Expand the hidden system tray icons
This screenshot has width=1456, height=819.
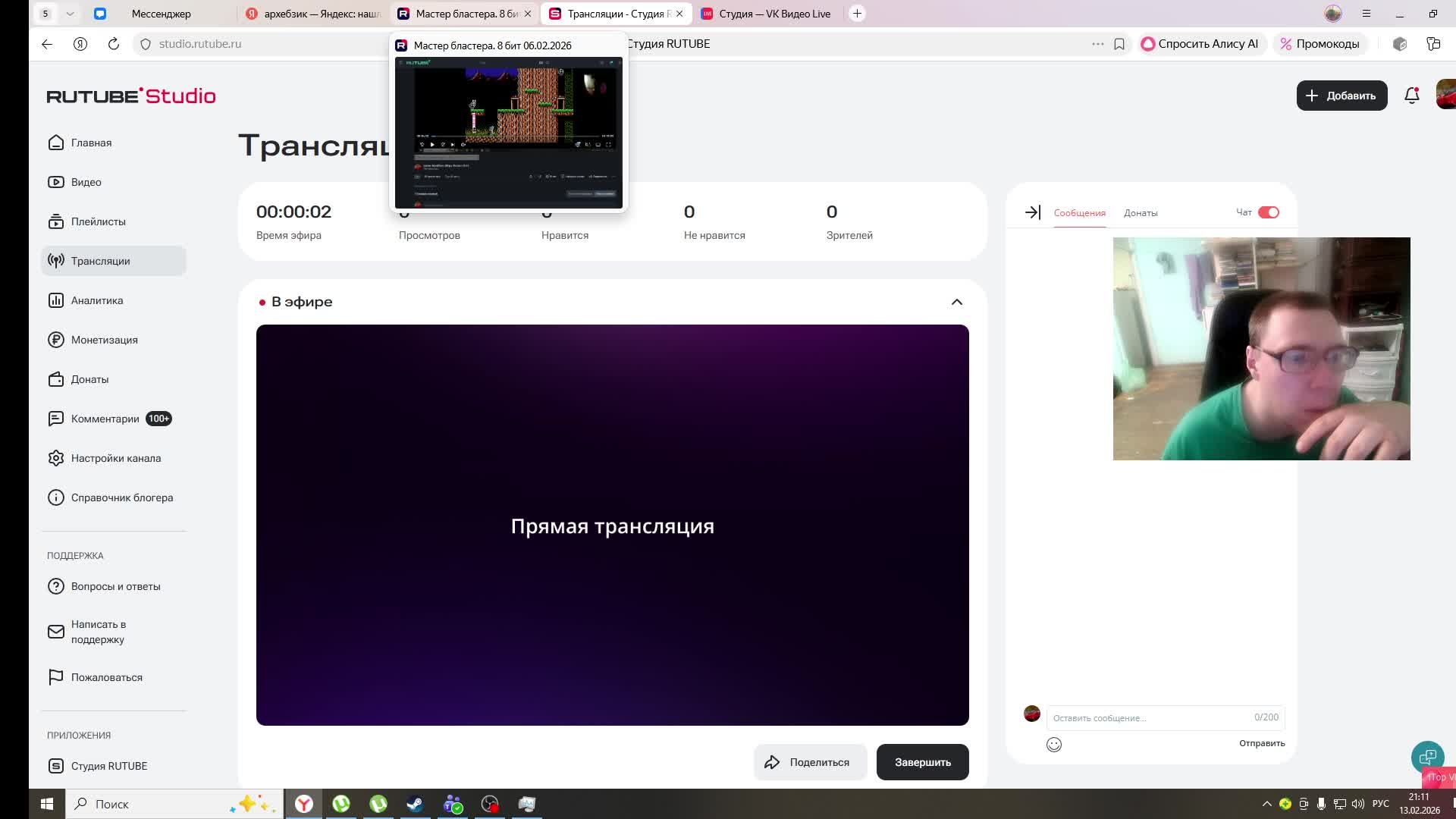[x=1266, y=804]
